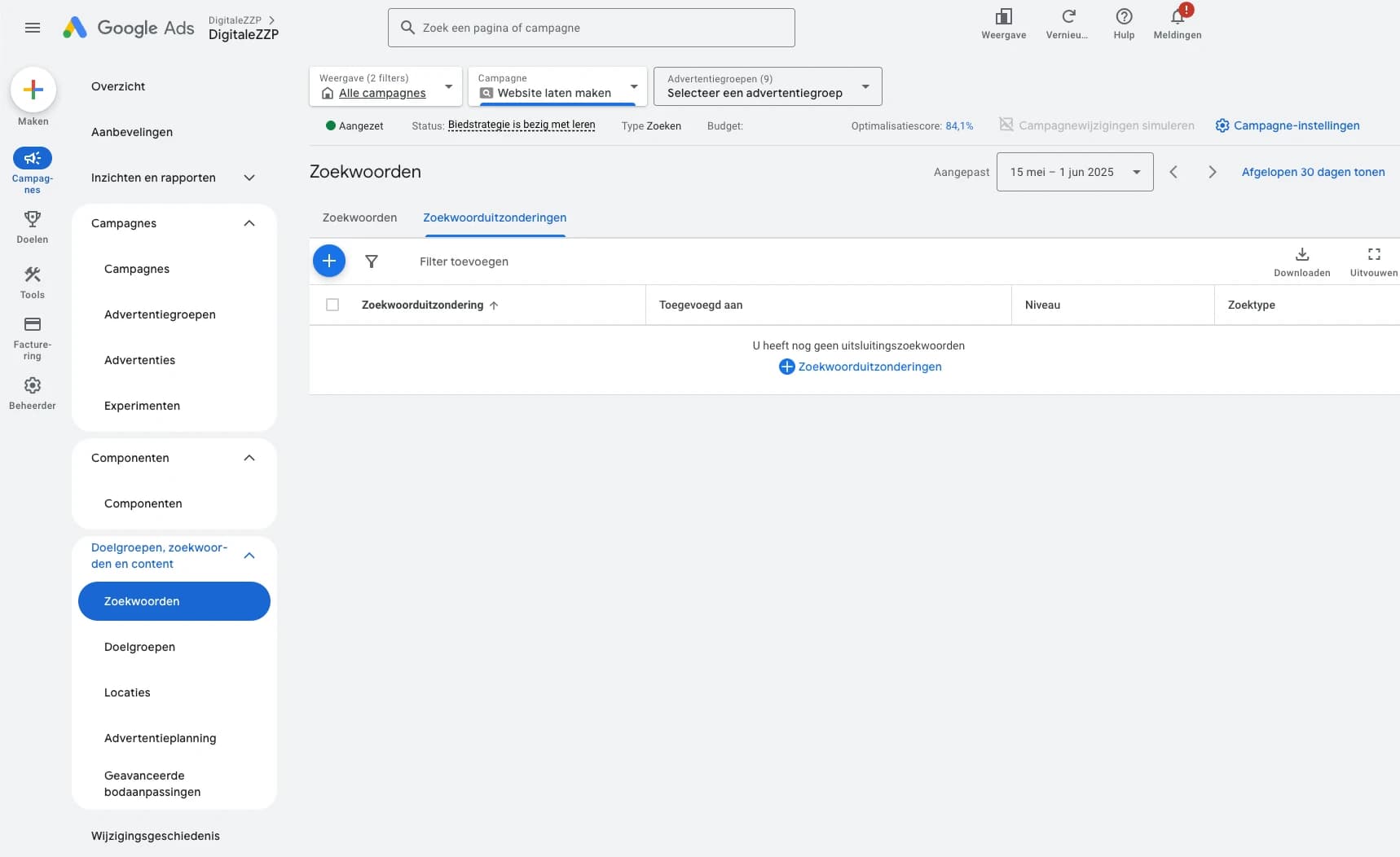Open the Weergave Alle campagnes dropdown
Screen dimensions: 1400x857
(x=385, y=86)
